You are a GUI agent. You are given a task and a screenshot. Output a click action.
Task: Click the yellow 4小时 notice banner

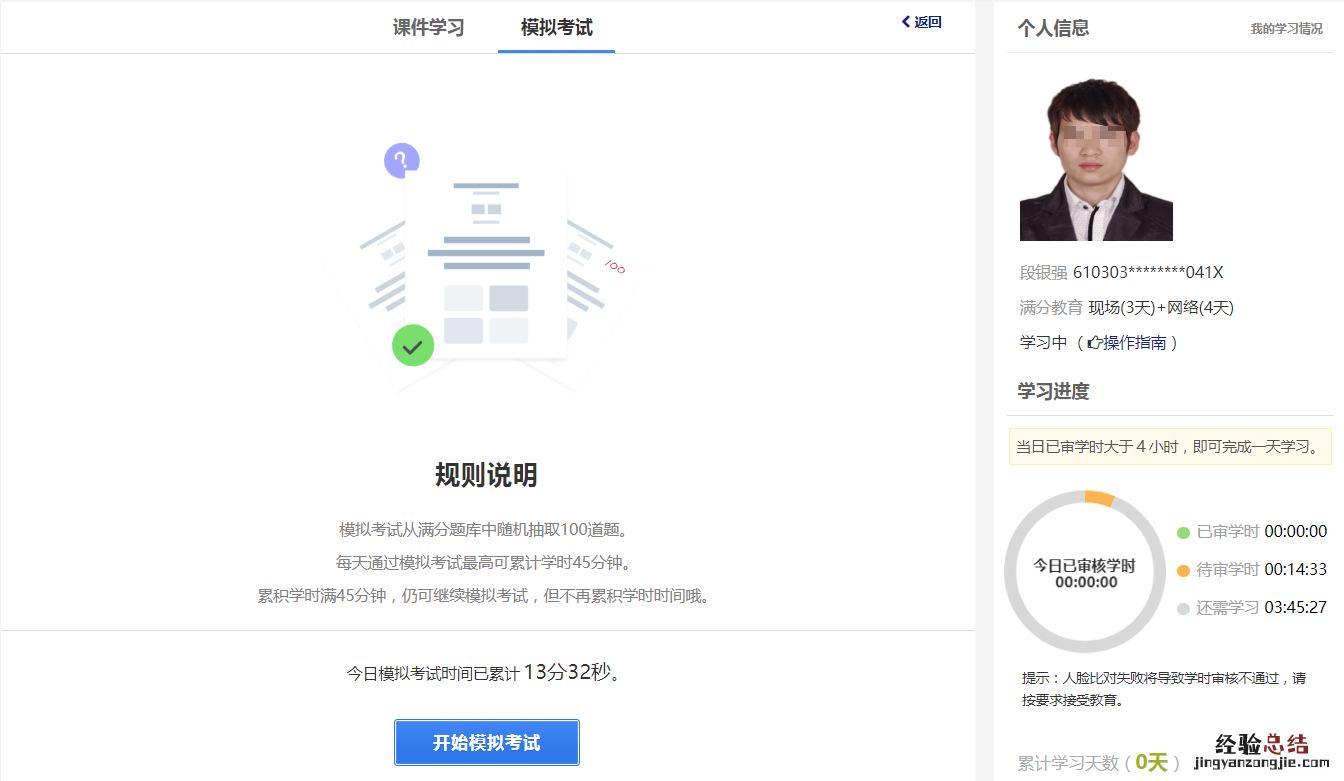(1169, 446)
